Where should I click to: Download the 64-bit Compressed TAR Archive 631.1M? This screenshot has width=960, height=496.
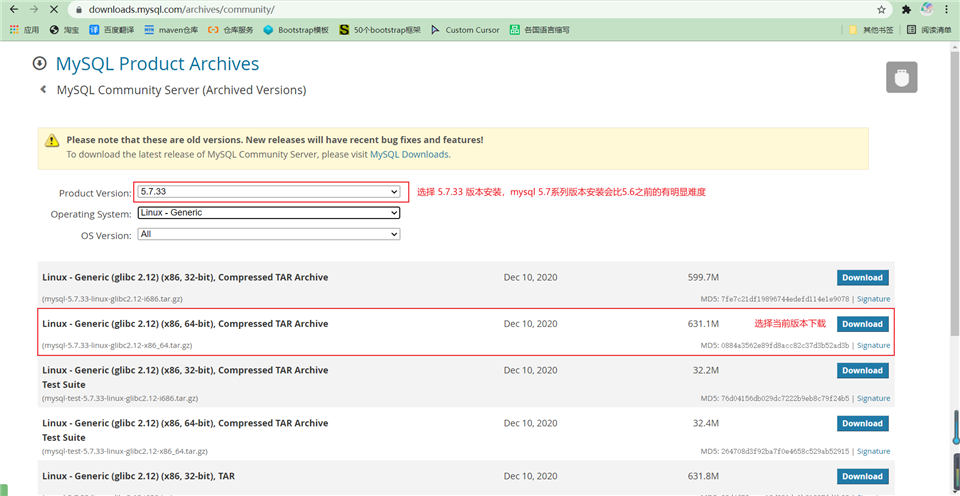[863, 324]
